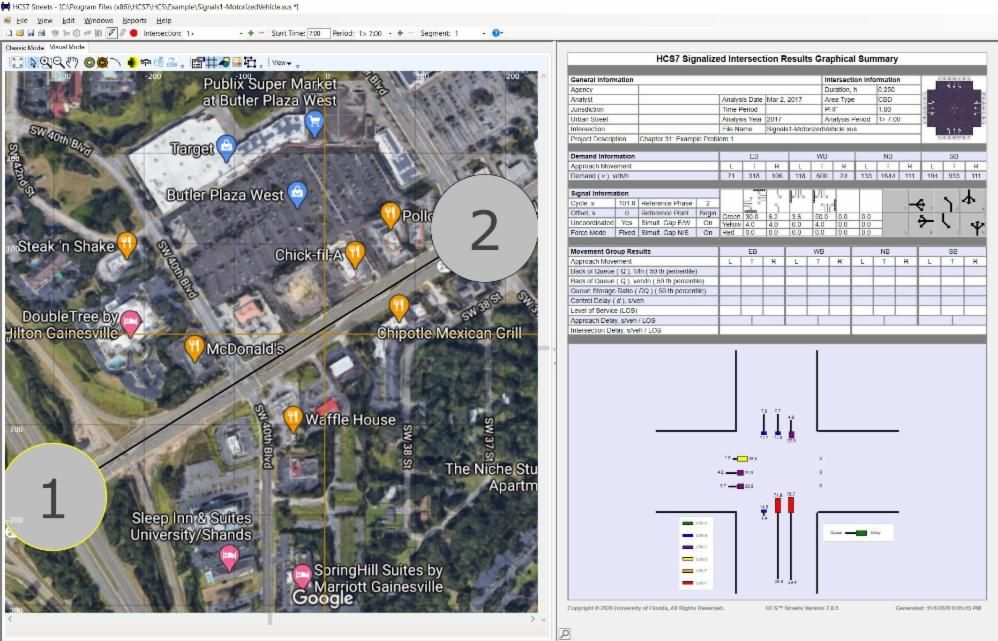The image size is (998, 641).
Task: Switch to the Classic Mode tab
Action: pos(24,47)
